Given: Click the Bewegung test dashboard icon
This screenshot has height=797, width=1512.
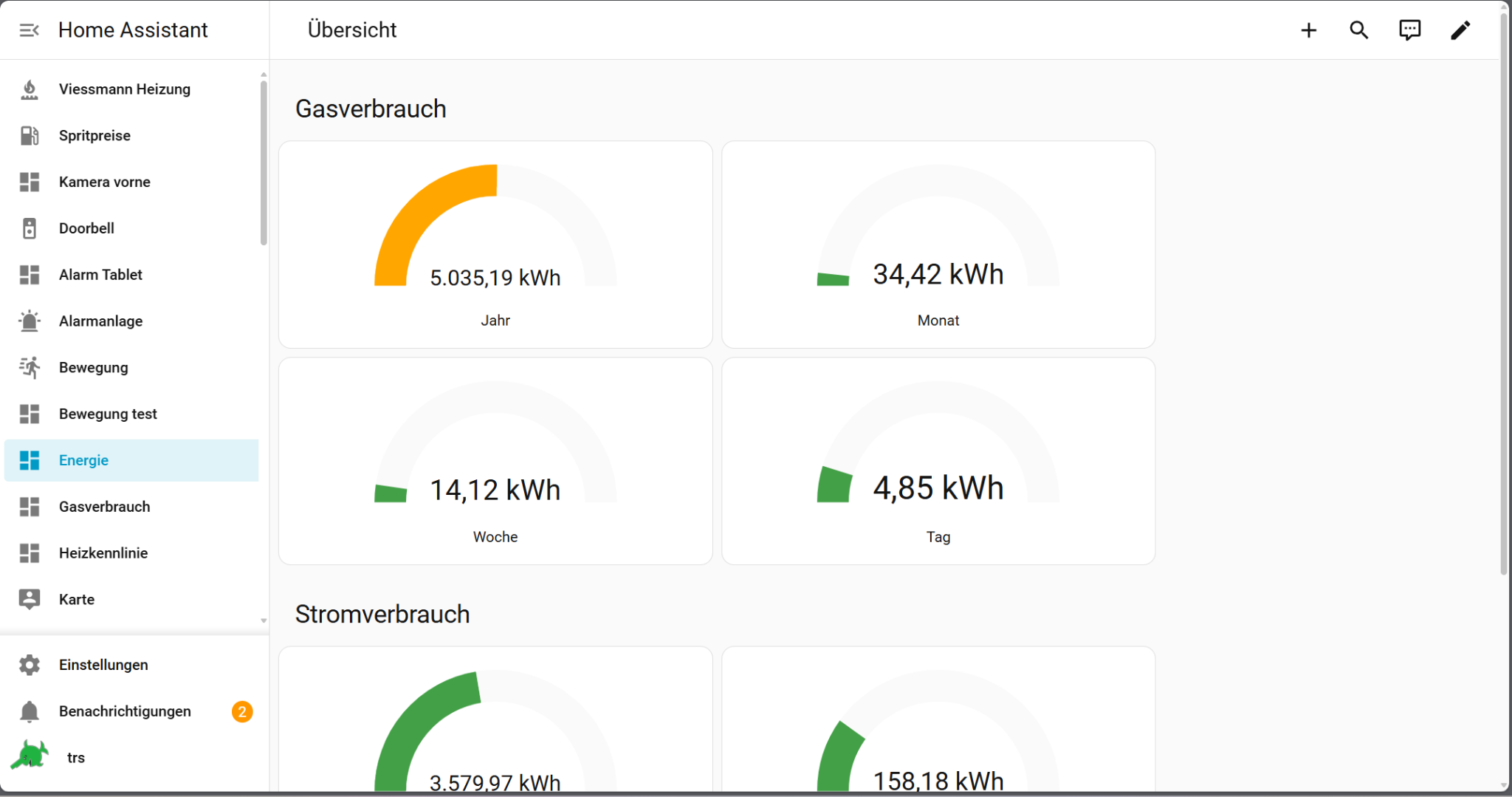Looking at the screenshot, I should tap(30, 414).
